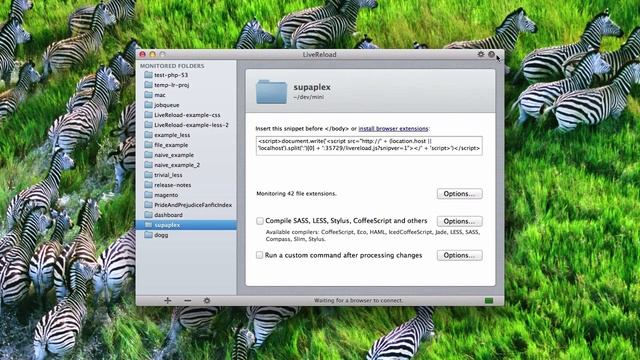Screen dimensions: 640x360
Task: Select the PrideAndPrejudiceFanficIndex folder
Action: pos(186,205)
